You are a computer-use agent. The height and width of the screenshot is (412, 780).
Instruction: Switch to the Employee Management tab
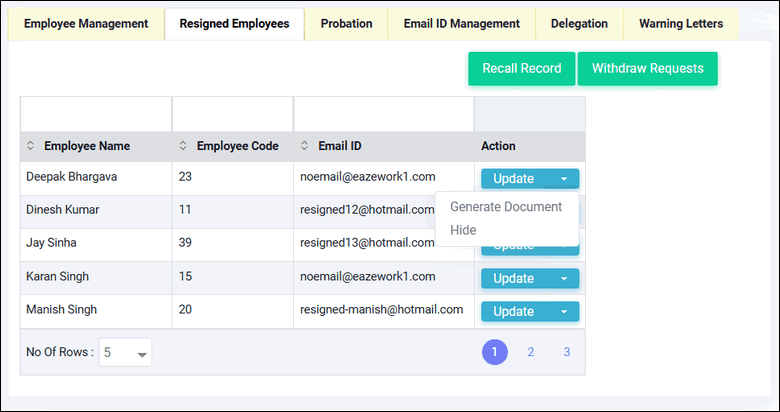[86, 24]
